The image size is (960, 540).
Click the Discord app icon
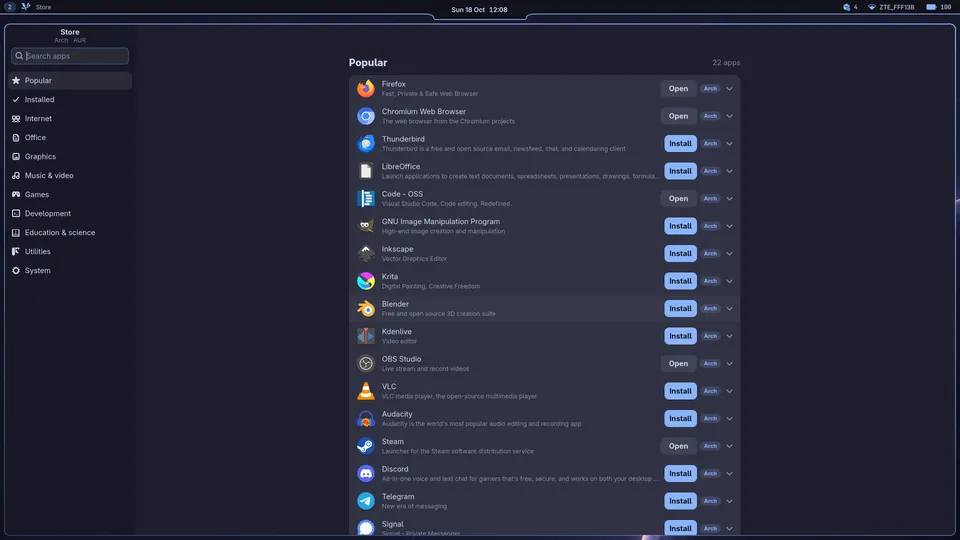(366, 473)
